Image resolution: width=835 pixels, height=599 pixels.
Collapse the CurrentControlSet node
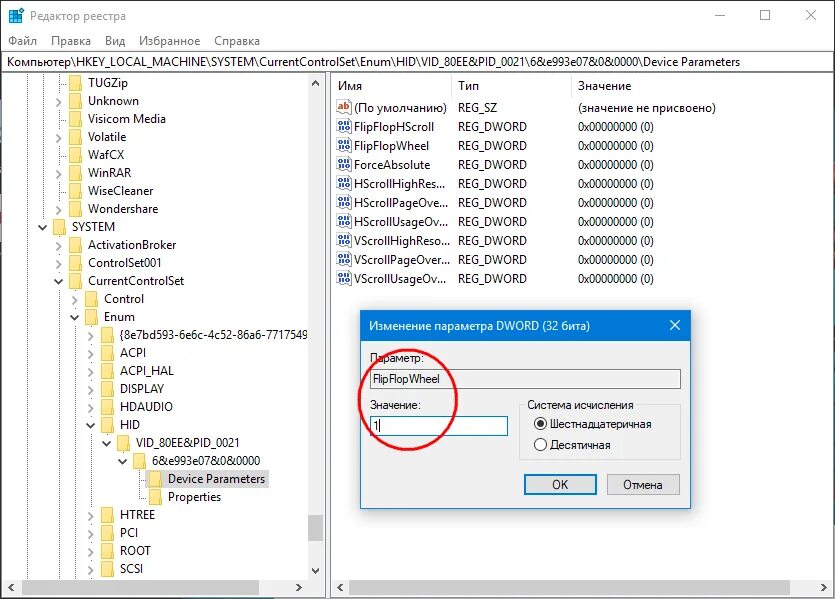point(59,281)
